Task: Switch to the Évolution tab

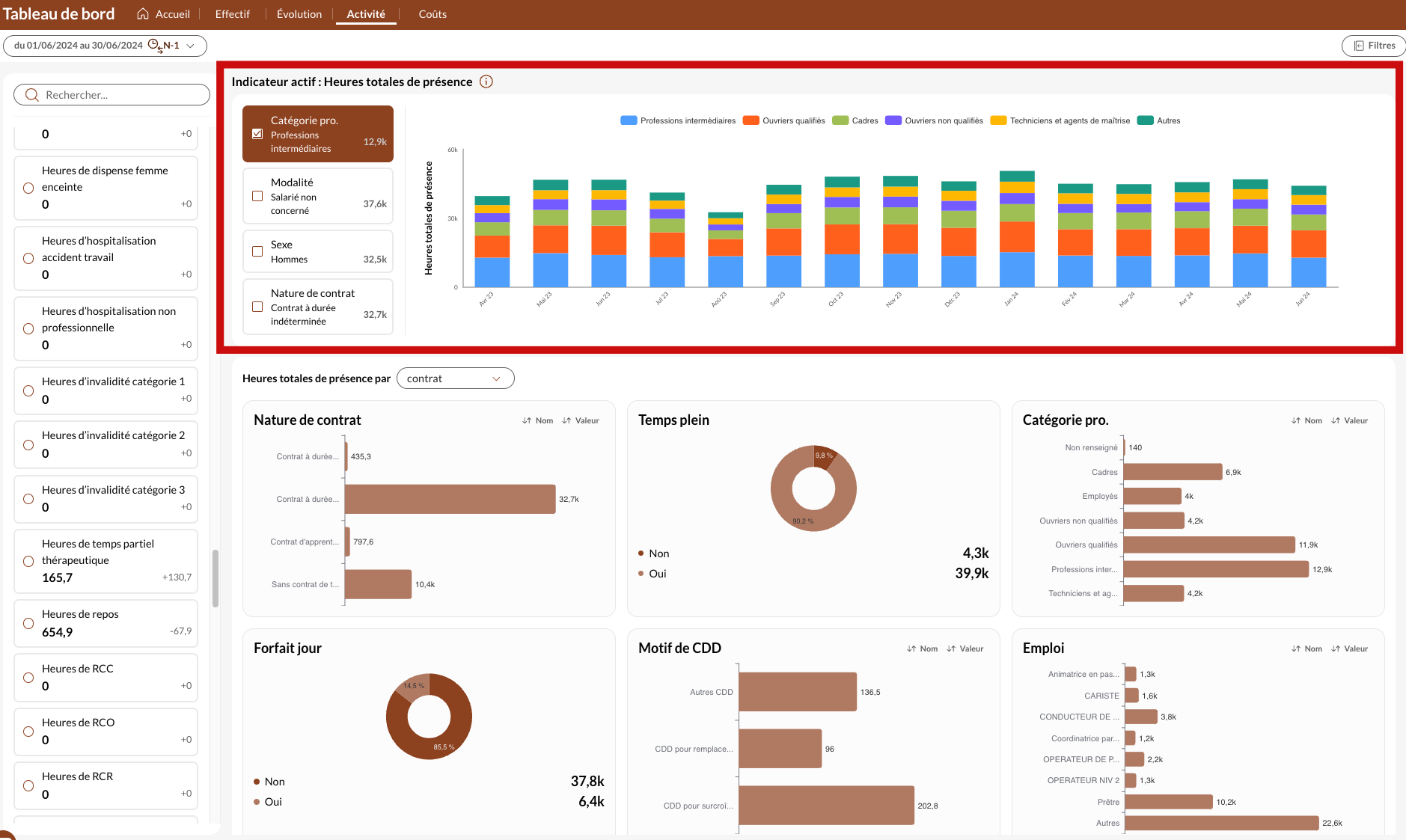Action: pyautogui.click(x=299, y=14)
